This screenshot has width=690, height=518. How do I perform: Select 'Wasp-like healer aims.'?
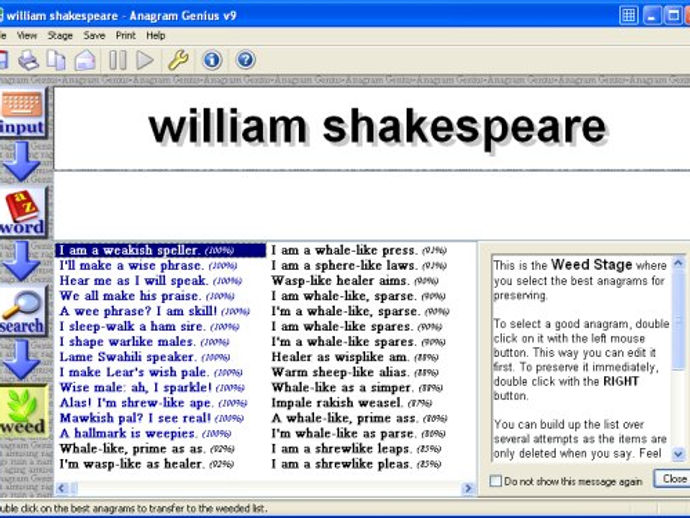pos(355,281)
